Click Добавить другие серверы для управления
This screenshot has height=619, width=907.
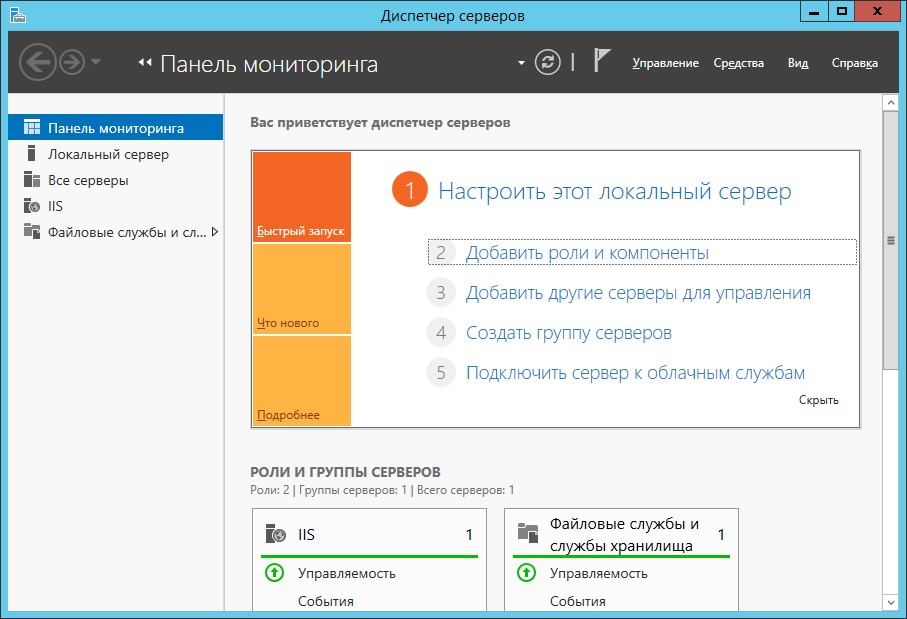tap(639, 293)
